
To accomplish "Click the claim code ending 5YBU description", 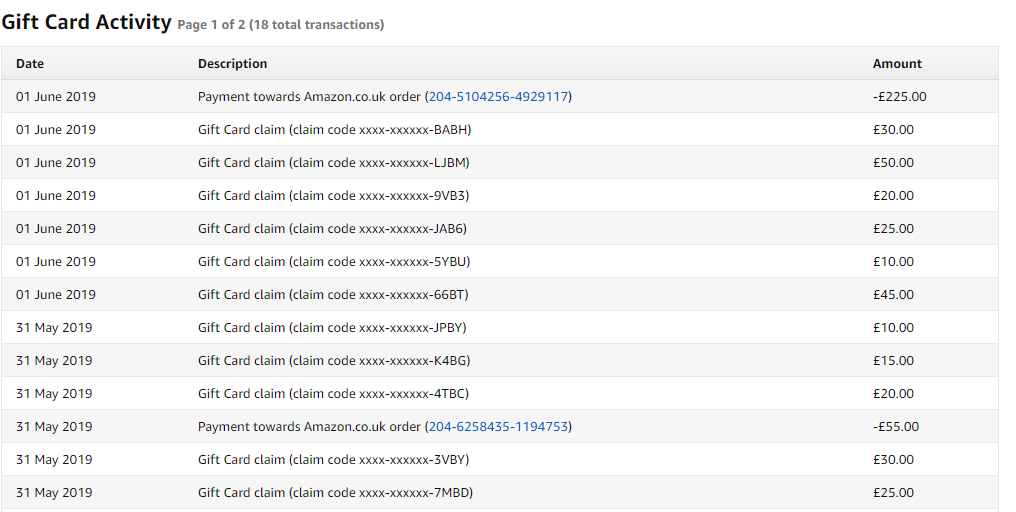I will click(x=334, y=262).
